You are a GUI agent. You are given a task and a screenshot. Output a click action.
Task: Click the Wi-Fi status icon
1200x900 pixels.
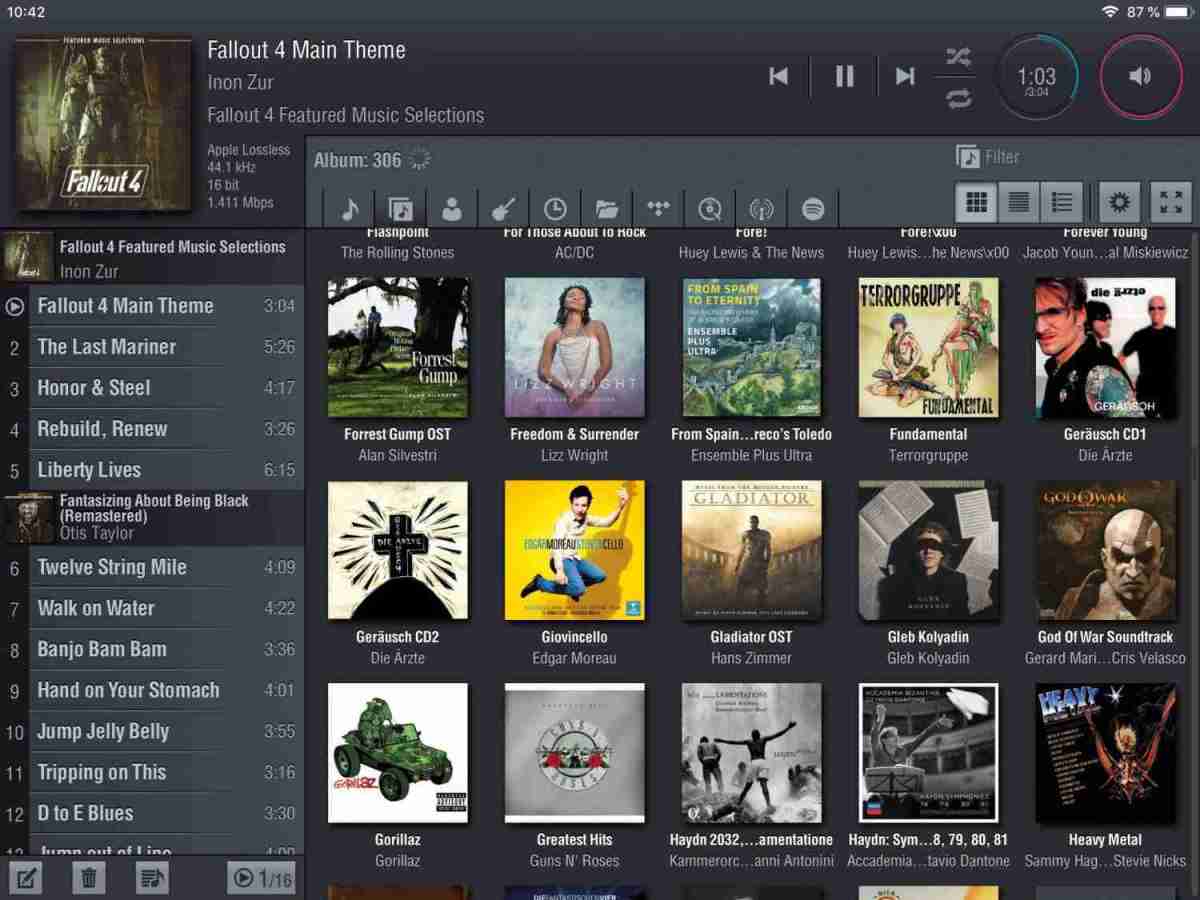click(x=1109, y=12)
